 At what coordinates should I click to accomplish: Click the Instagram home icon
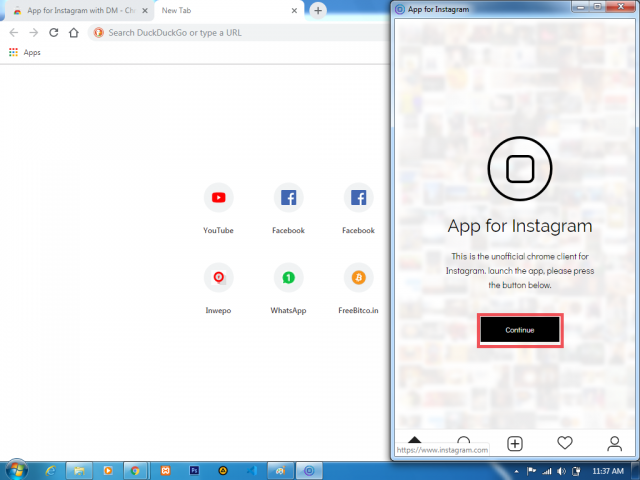pos(415,442)
